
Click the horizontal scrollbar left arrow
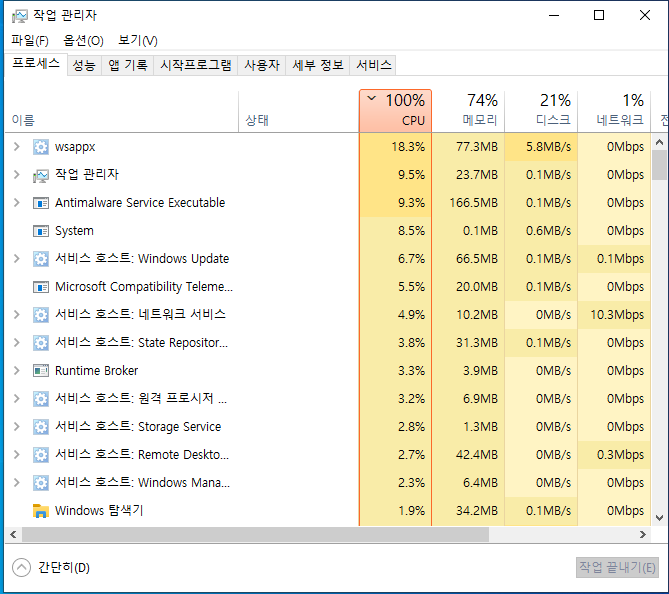click(x=13, y=535)
